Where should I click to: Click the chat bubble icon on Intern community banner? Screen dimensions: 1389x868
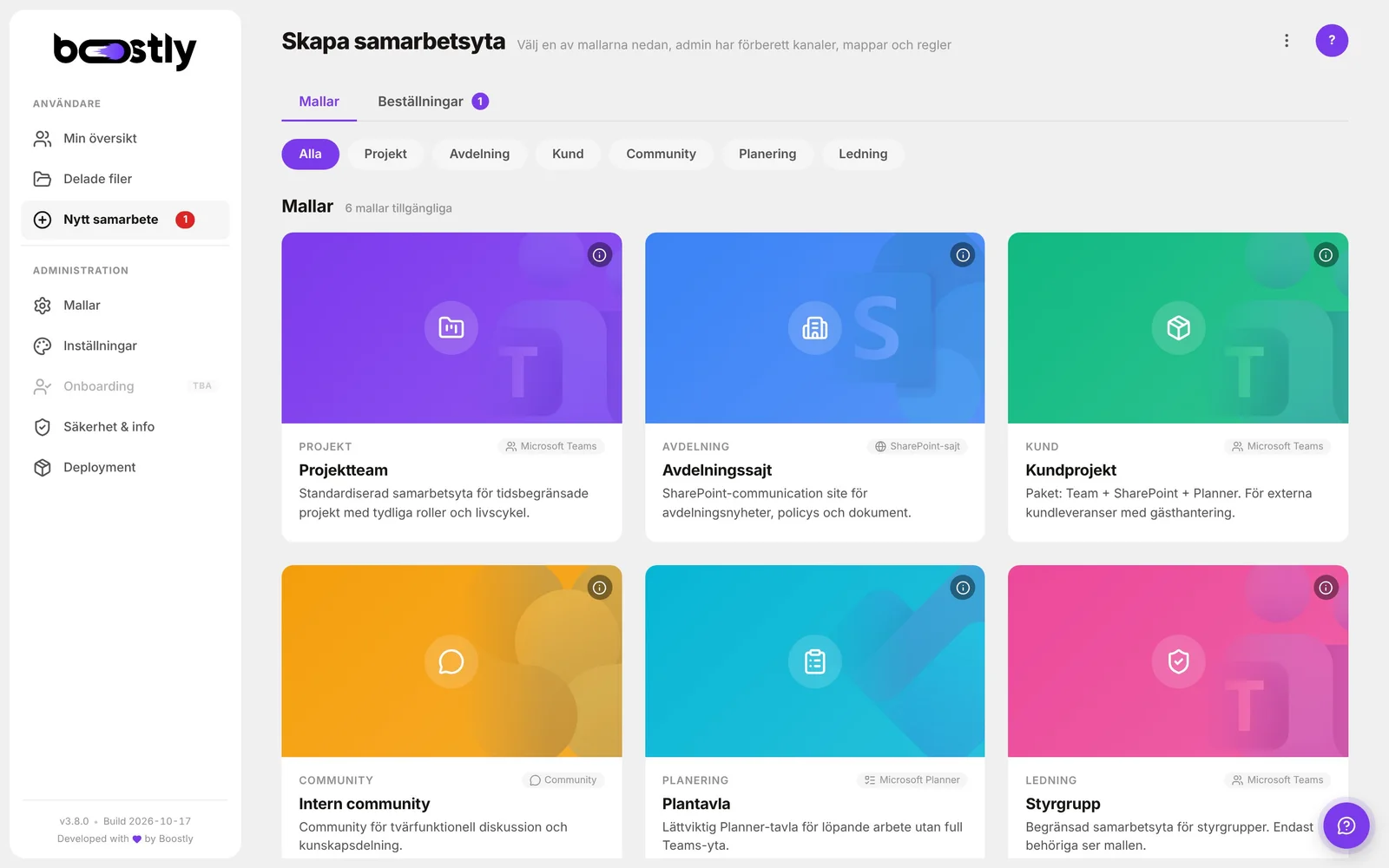(451, 662)
